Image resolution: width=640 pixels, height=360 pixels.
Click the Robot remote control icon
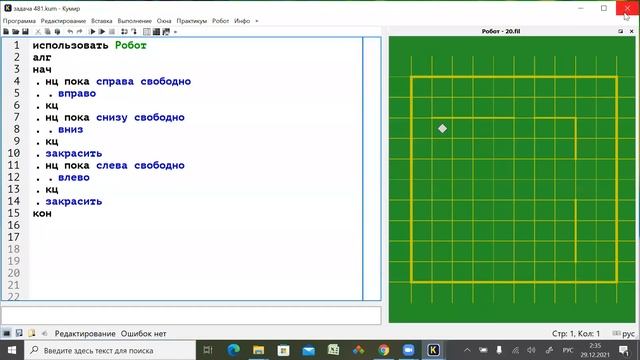point(156,31)
